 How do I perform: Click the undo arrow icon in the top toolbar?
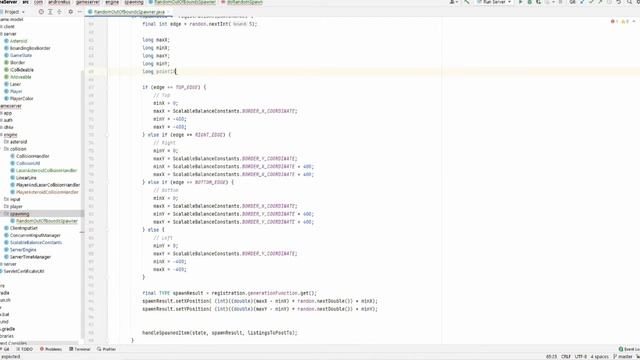click(619, 2)
